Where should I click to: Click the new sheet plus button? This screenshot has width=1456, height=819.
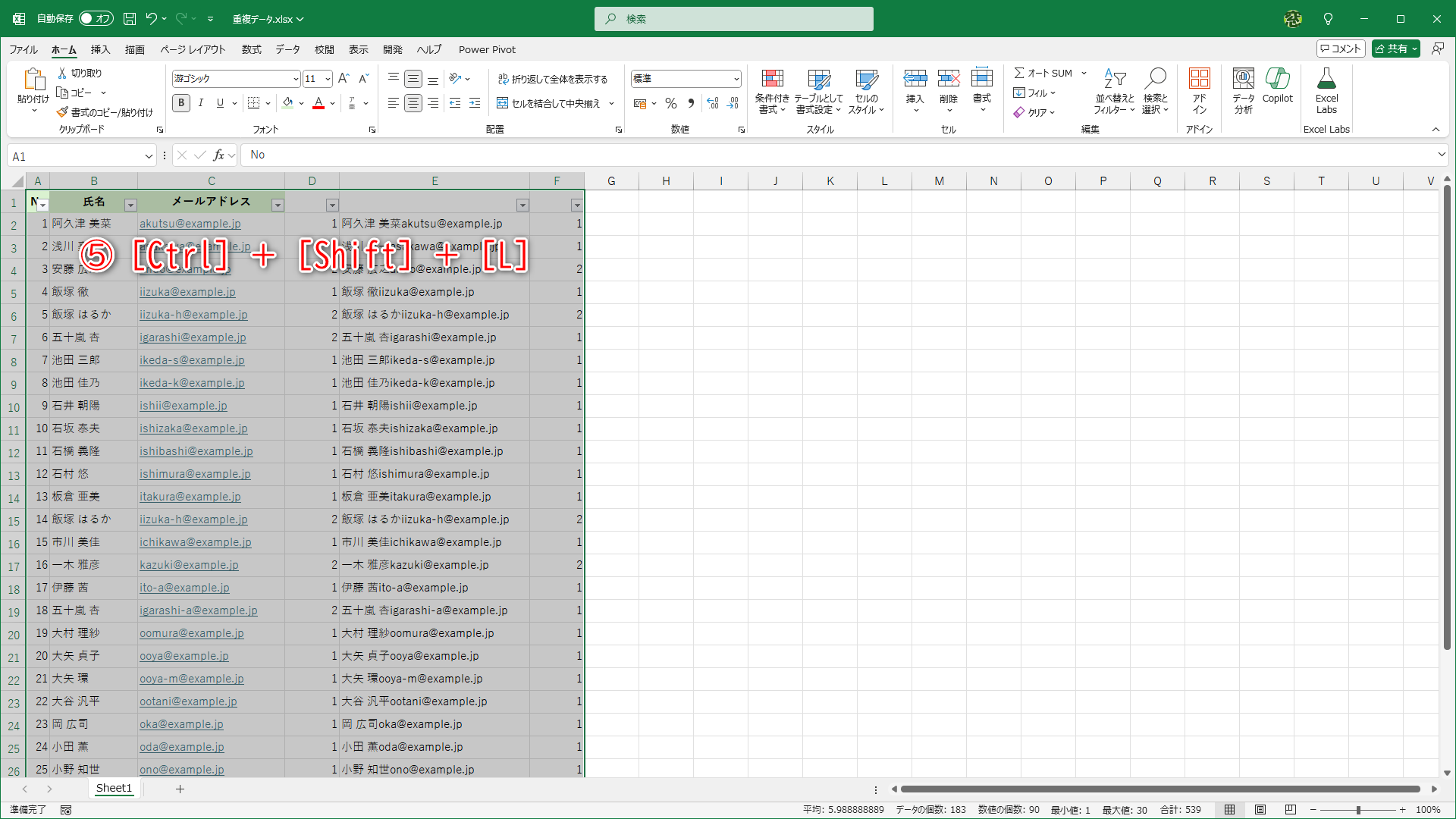180,789
